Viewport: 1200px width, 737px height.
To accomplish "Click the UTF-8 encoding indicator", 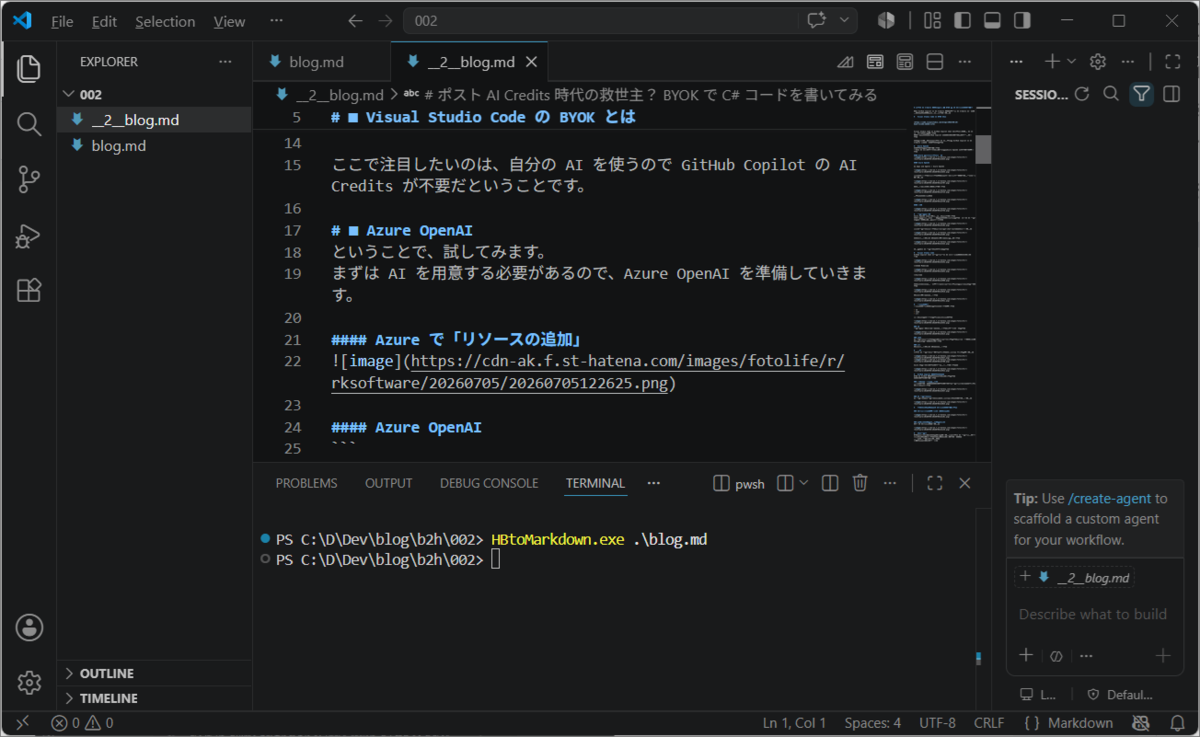I will click(937, 723).
